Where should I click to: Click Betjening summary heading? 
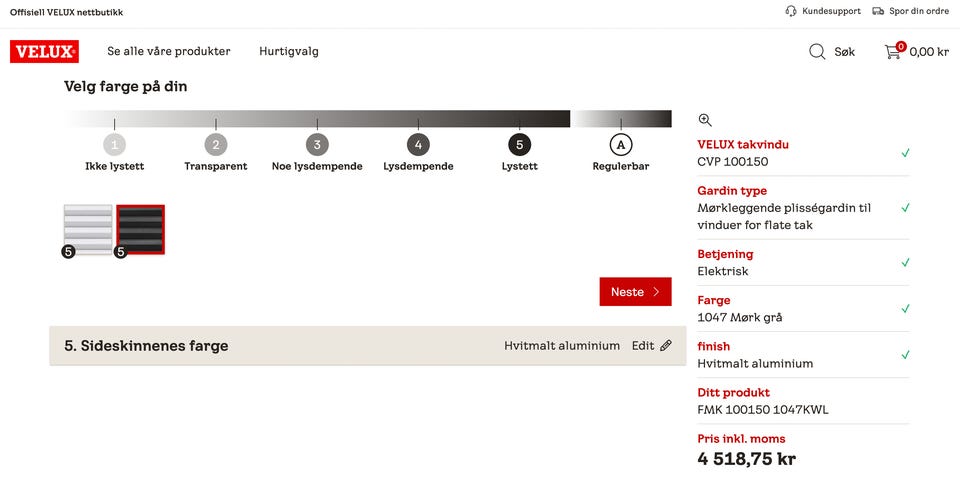725,254
